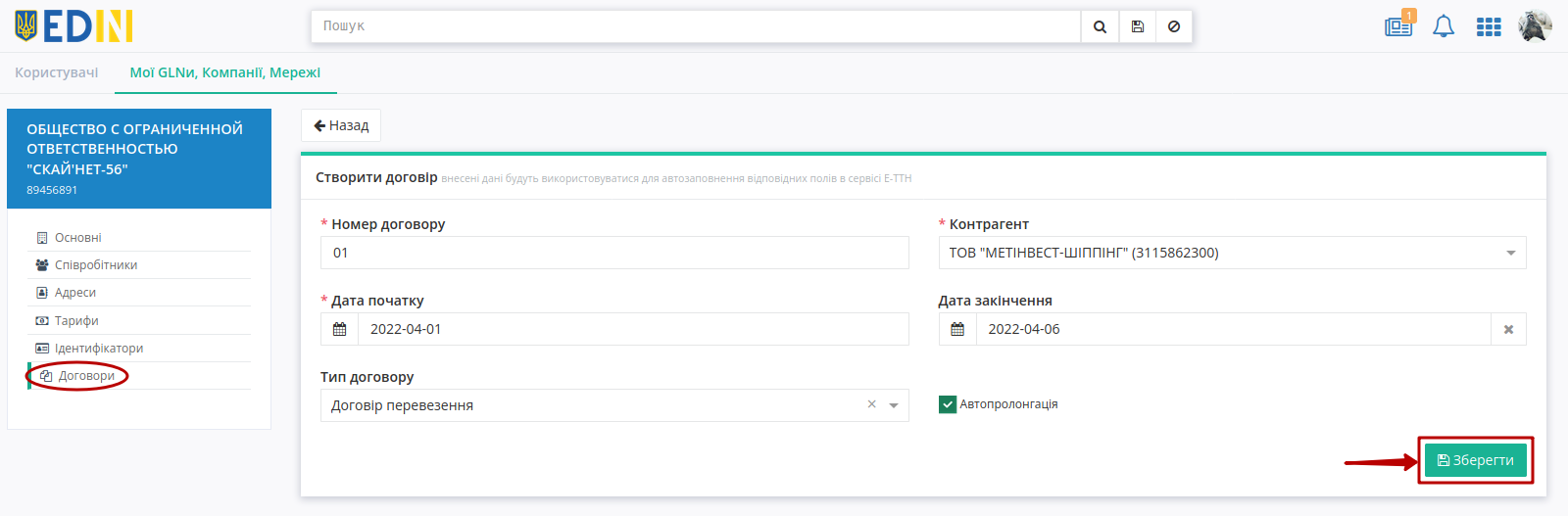Go back with the Назад button

[x=341, y=125]
